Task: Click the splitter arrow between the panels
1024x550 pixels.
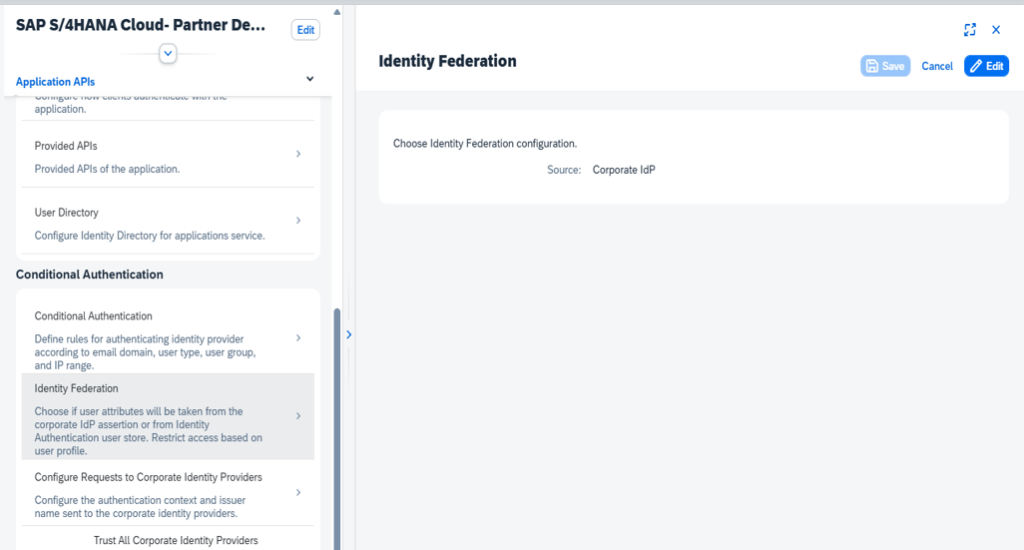Action: tap(349, 335)
